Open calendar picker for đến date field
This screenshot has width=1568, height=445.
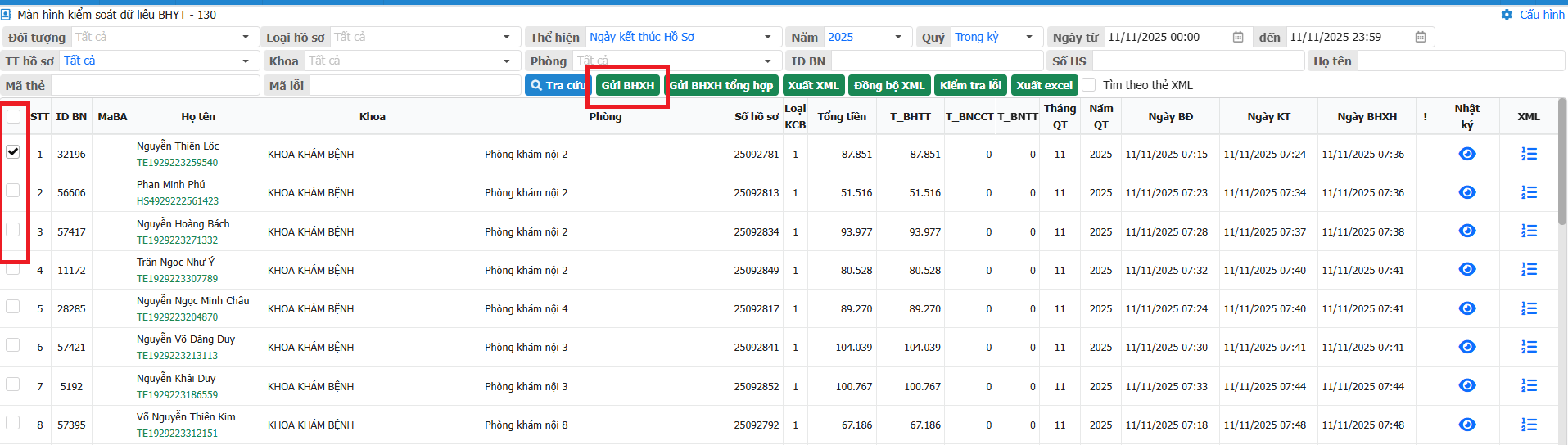pos(1421,37)
